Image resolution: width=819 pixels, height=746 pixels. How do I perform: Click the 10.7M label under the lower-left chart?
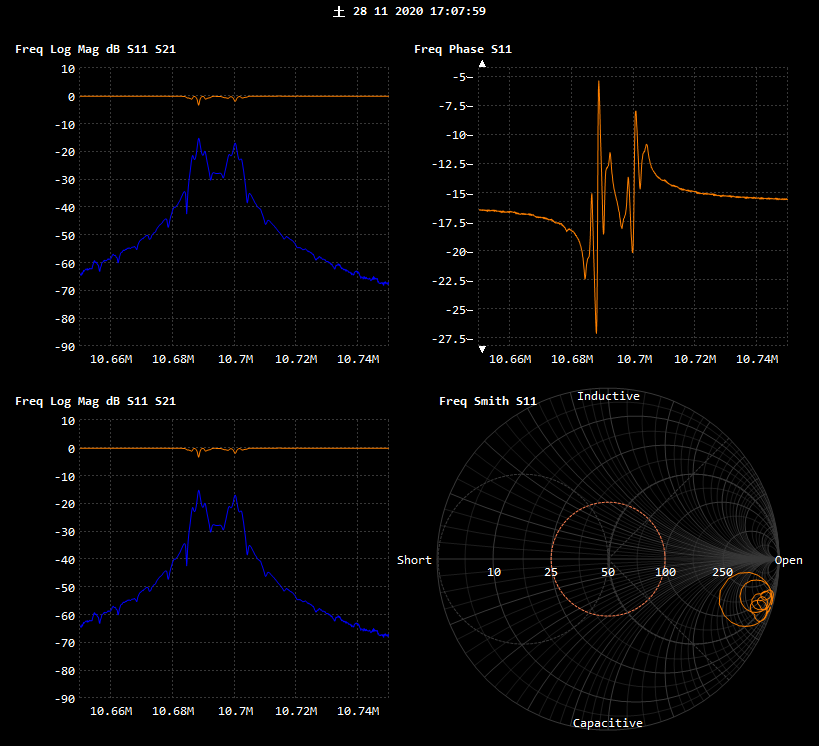[x=235, y=712]
